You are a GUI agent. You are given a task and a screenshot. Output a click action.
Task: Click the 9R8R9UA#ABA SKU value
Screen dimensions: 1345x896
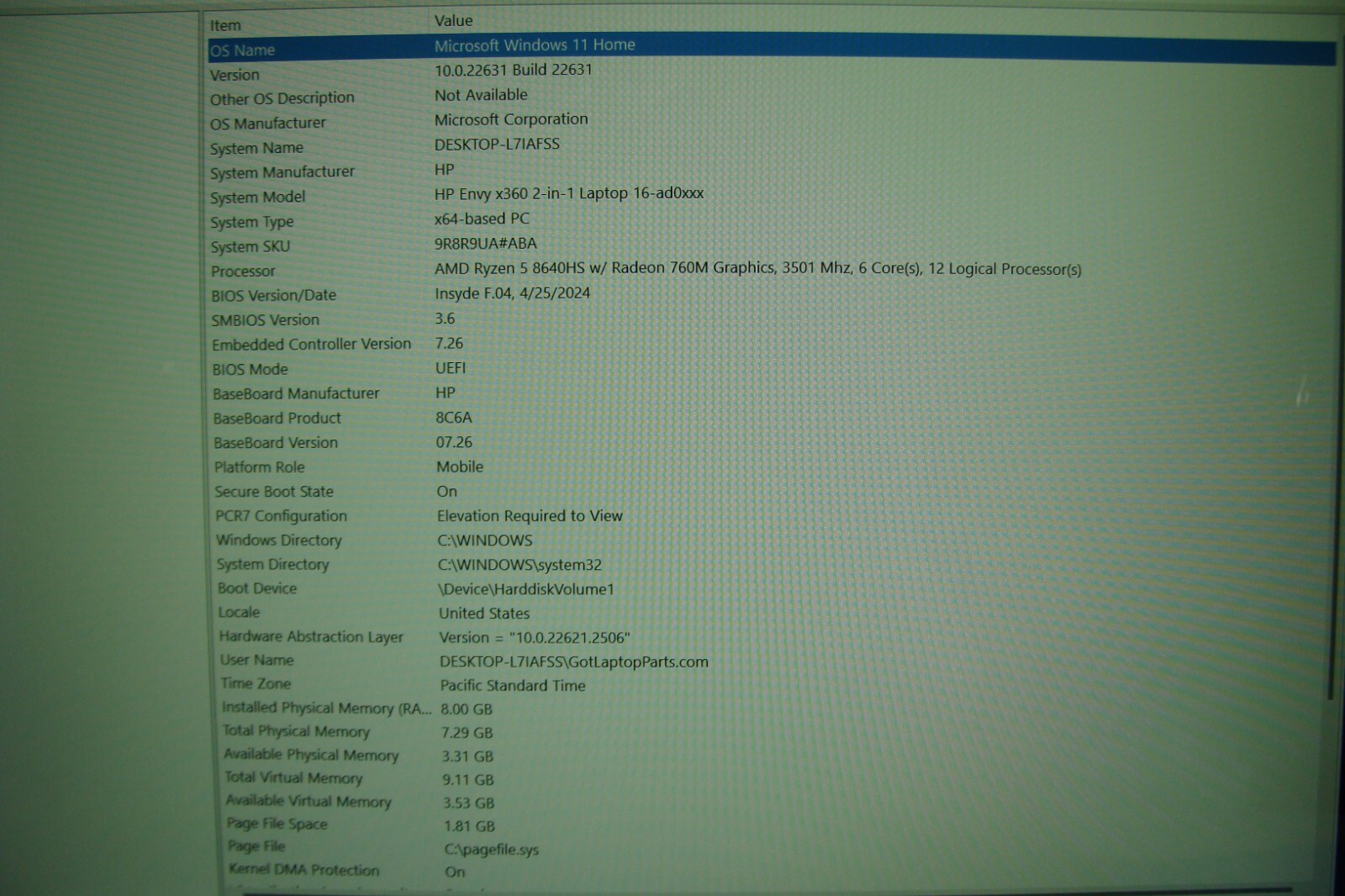click(485, 243)
